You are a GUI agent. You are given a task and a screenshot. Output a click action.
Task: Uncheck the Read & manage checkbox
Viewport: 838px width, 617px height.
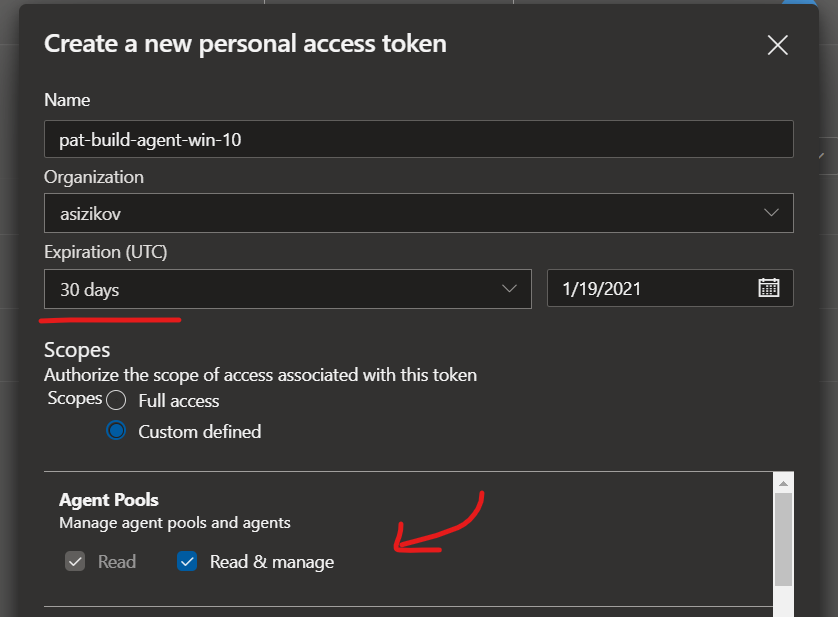click(x=187, y=562)
